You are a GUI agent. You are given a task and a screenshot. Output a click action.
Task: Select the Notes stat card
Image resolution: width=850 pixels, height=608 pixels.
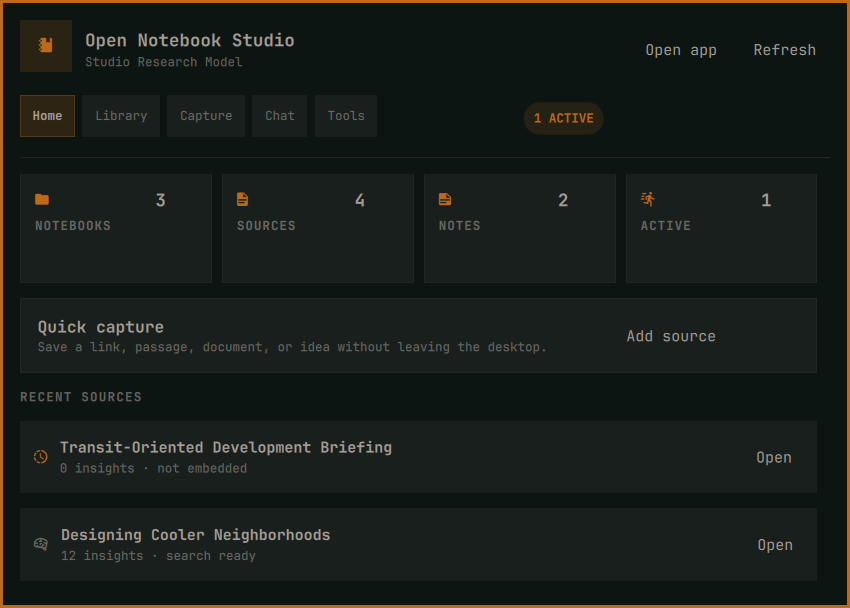tap(520, 228)
